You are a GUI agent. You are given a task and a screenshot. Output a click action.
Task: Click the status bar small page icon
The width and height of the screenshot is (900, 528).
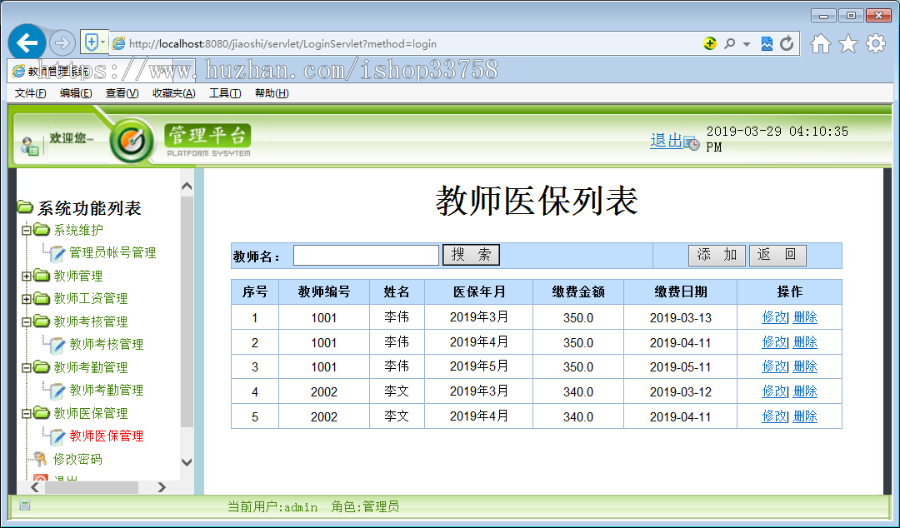pyautogui.click(x=25, y=506)
